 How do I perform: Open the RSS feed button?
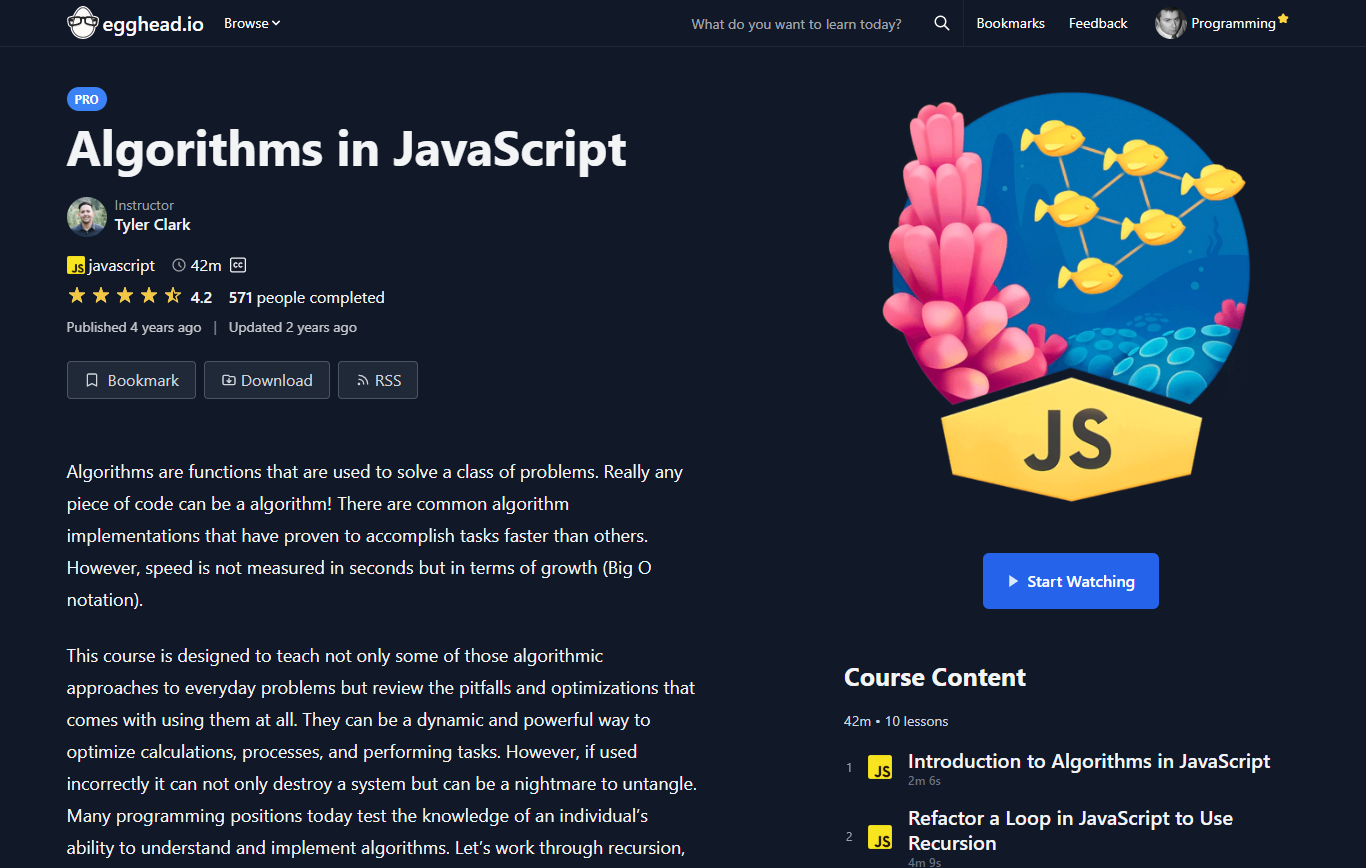(x=378, y=380)
